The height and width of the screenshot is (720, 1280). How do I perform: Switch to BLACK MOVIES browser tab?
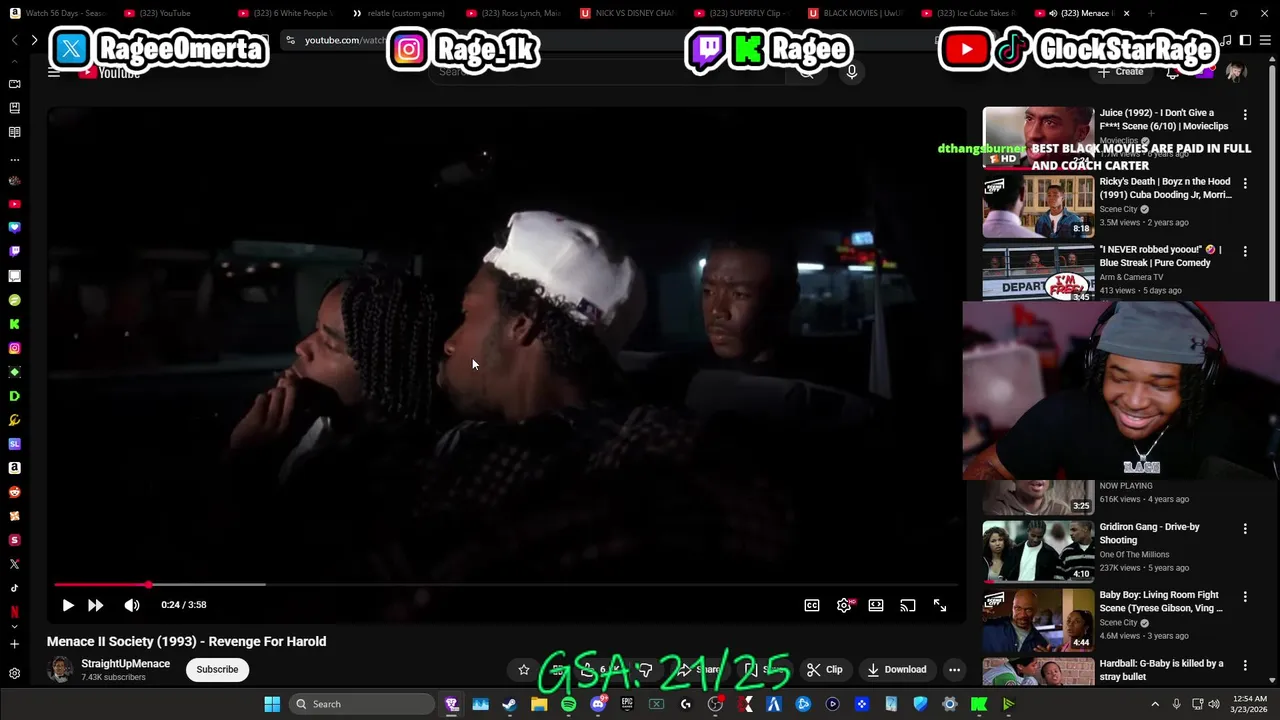856,13
